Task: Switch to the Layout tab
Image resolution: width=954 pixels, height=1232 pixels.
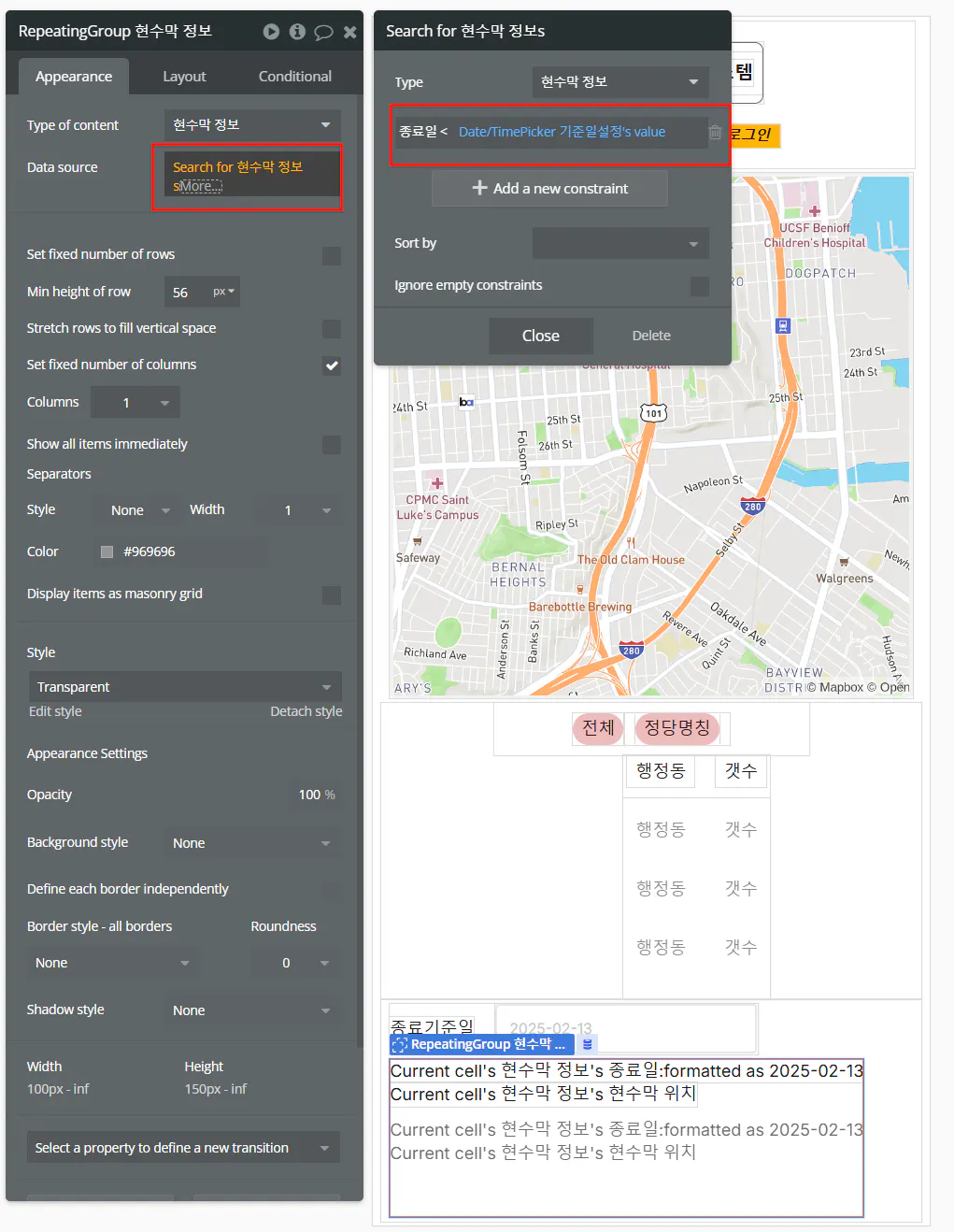Action: [183, 76]
